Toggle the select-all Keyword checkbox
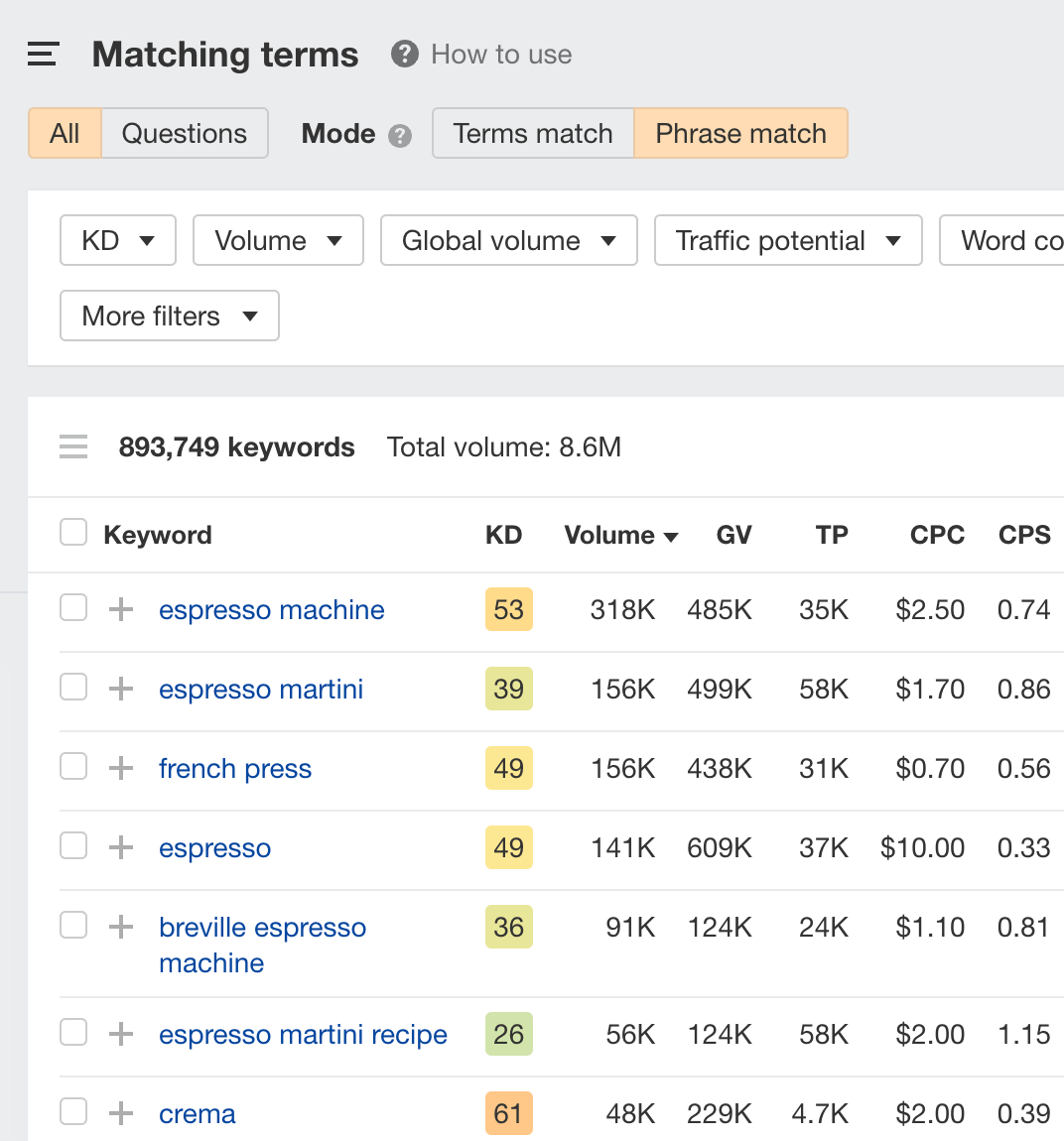Viewport: 1064px width, 1141px height. [x=73, y=533]
